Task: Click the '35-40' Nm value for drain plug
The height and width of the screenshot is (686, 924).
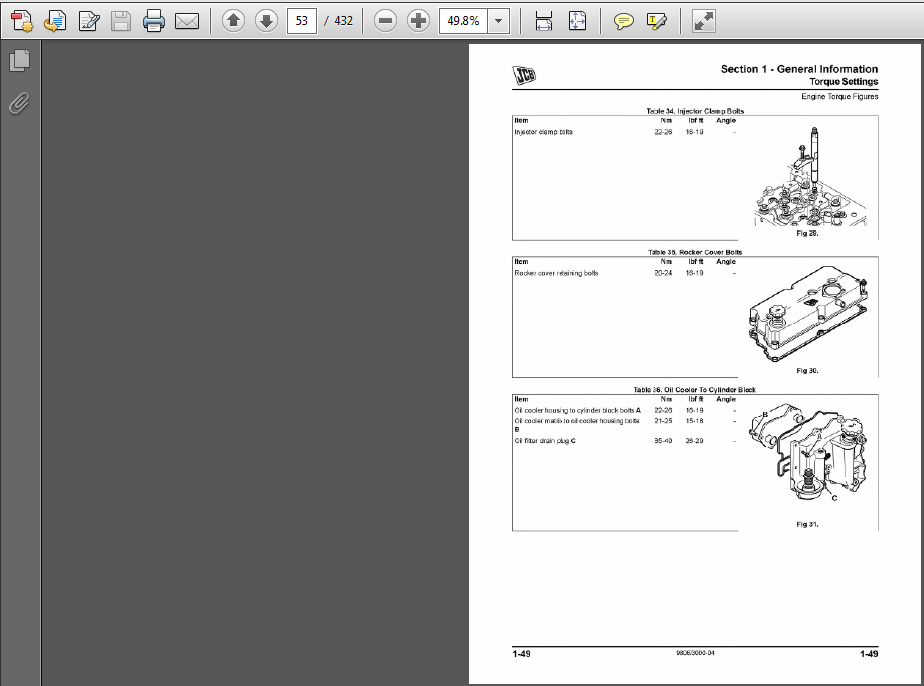Action: (663, 441)
